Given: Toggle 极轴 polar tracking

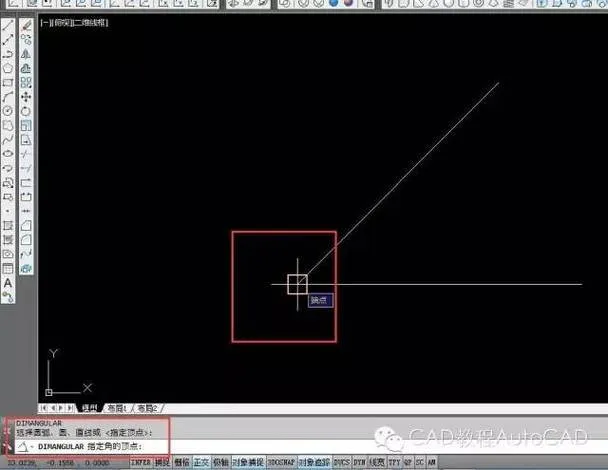Looking at the screenshot, I should coord(221,462).
